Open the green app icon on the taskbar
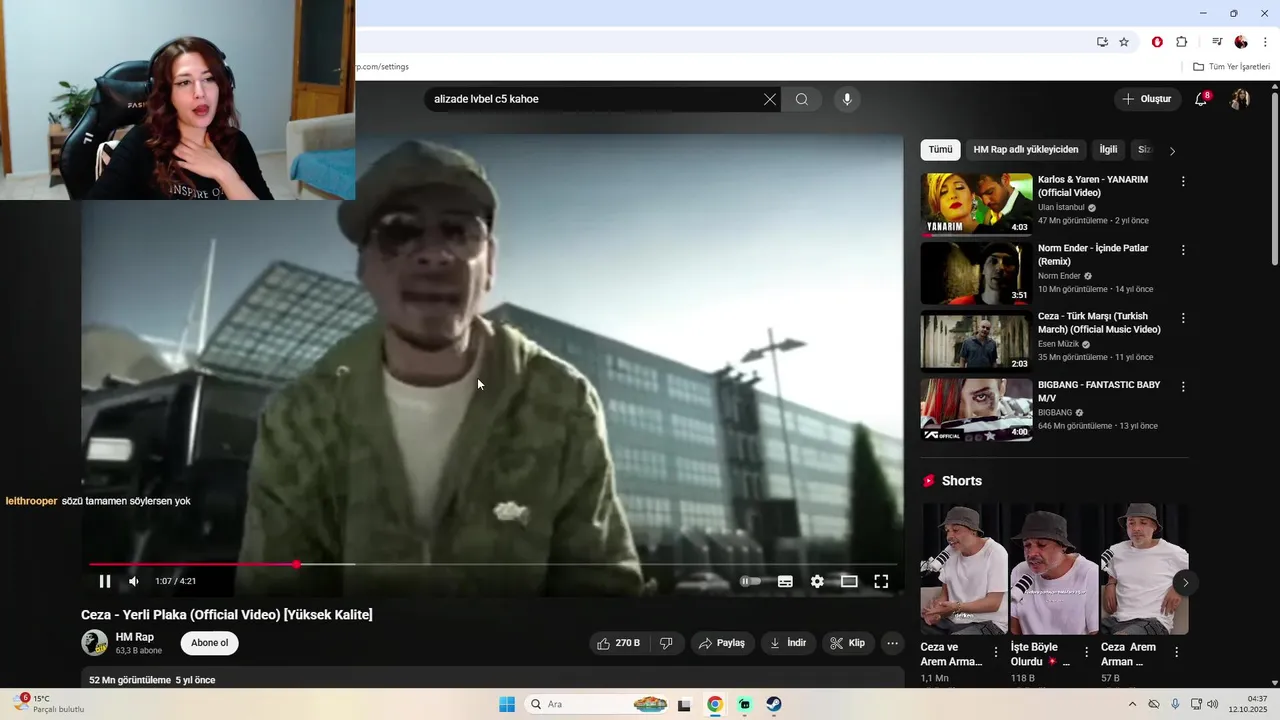Viewport: 1280px width, 720px height. click(745, 704)
